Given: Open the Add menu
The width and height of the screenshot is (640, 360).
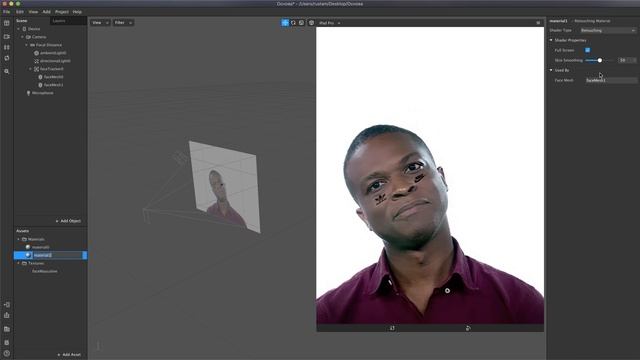Looking at the screenshot, I should point(47,12).
